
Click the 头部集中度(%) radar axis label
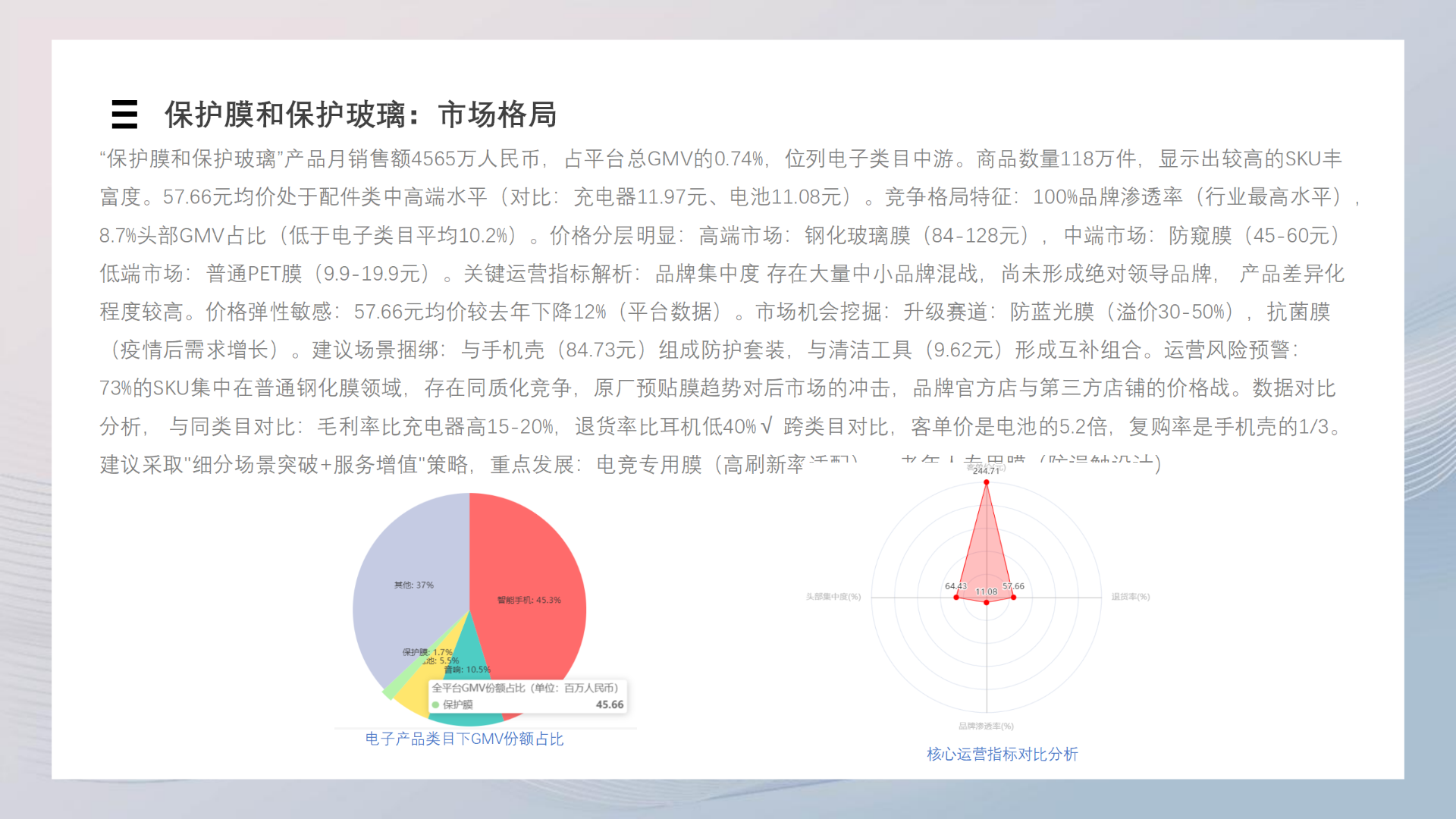point(833,597)
